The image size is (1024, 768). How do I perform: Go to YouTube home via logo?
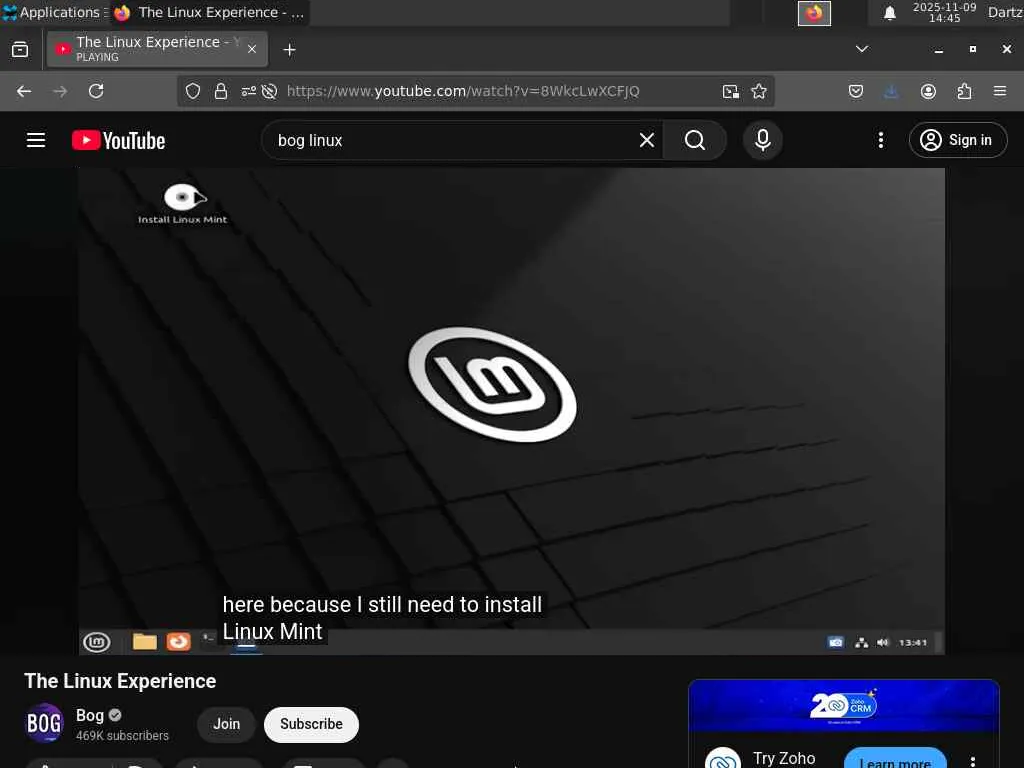click(x=118, y=140)
